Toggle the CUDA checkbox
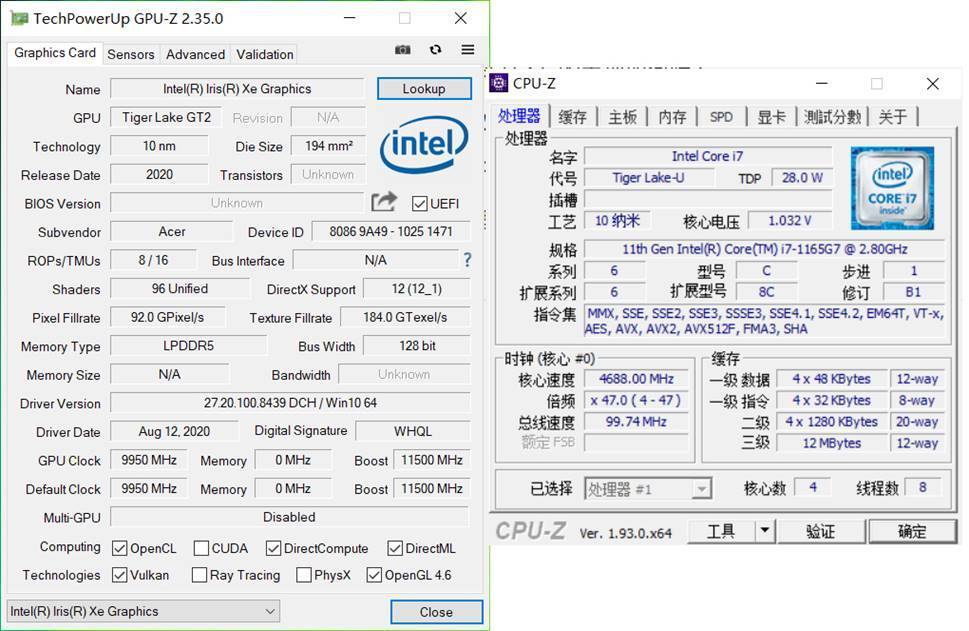This screenshot has height=631, width=969. coord(201,548)
